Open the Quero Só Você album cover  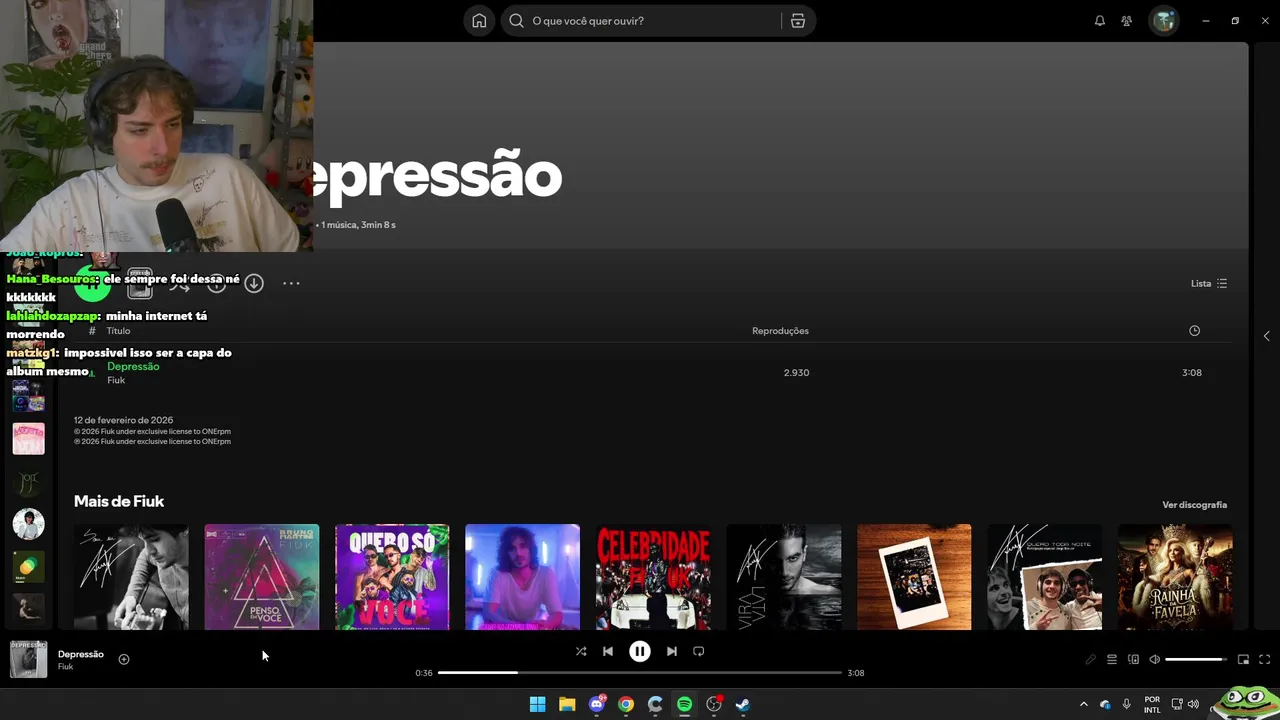pyautogui.click(x=392, y=577)
